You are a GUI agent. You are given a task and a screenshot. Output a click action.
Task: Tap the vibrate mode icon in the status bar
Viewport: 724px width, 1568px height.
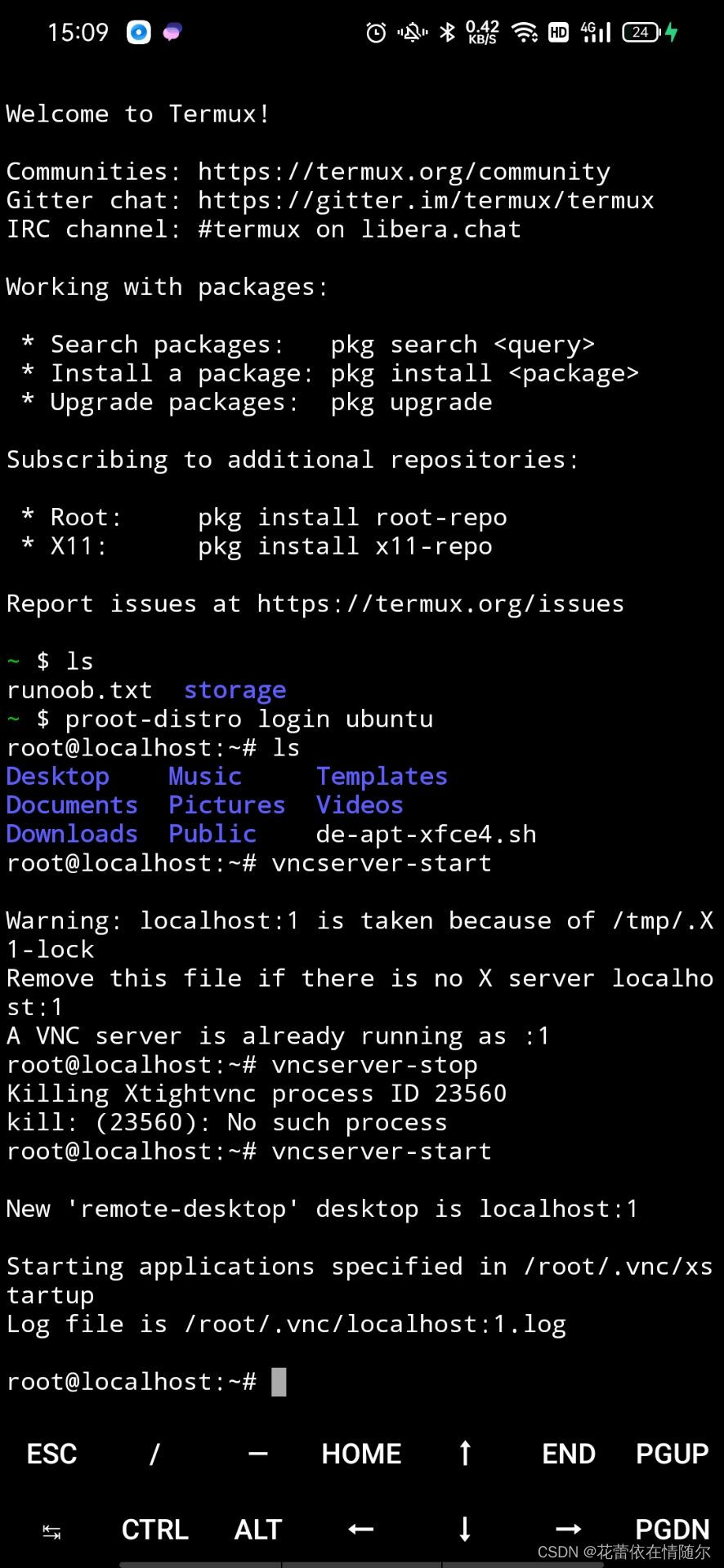(411, 31)
